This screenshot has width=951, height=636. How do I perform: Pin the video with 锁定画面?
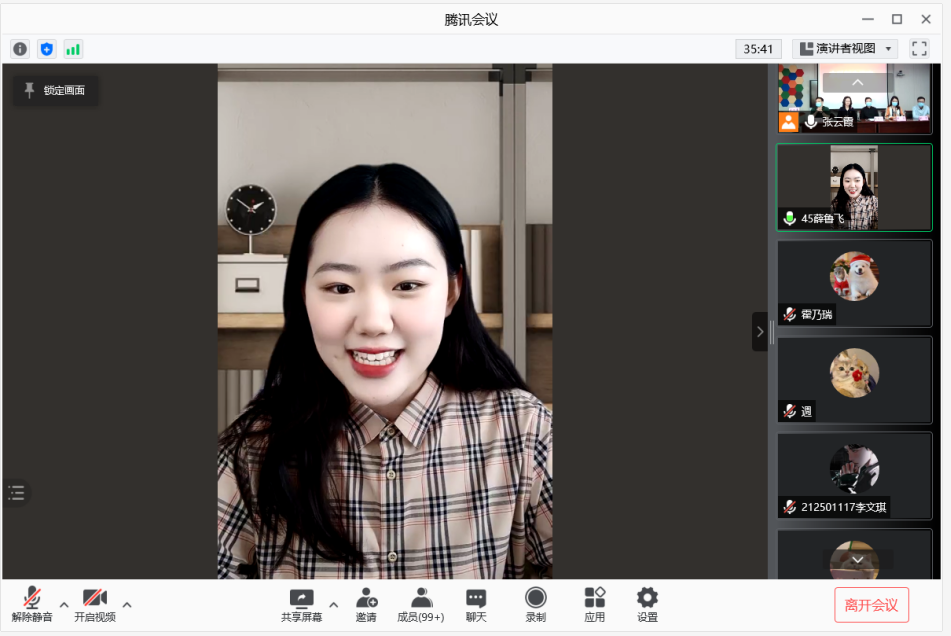56,90
